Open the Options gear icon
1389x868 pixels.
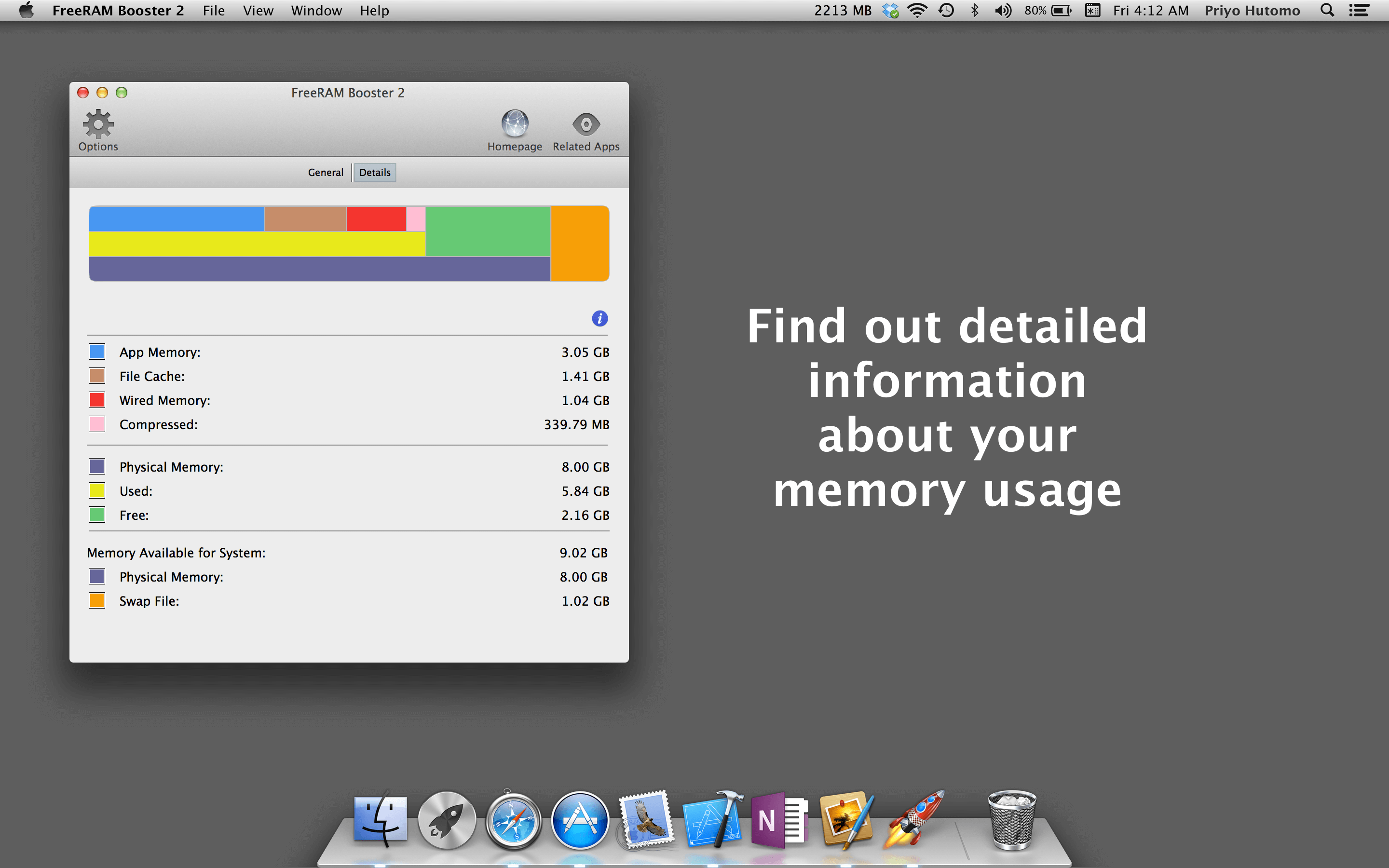pos(98,124)
